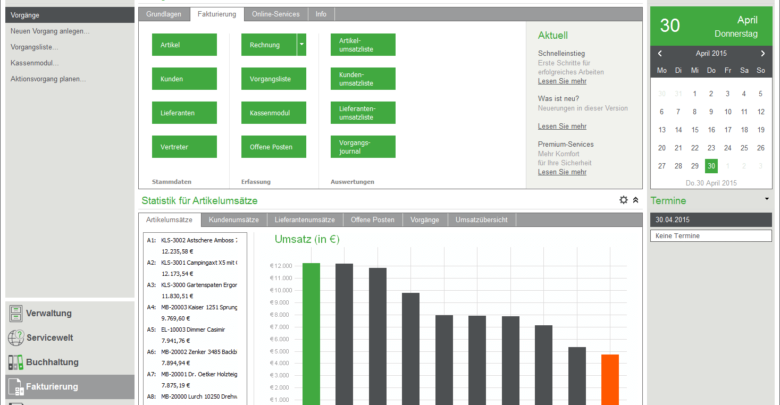Show the Umsatzübersicht tab
This screenshot has width=780, height=405.
(481, 219)
